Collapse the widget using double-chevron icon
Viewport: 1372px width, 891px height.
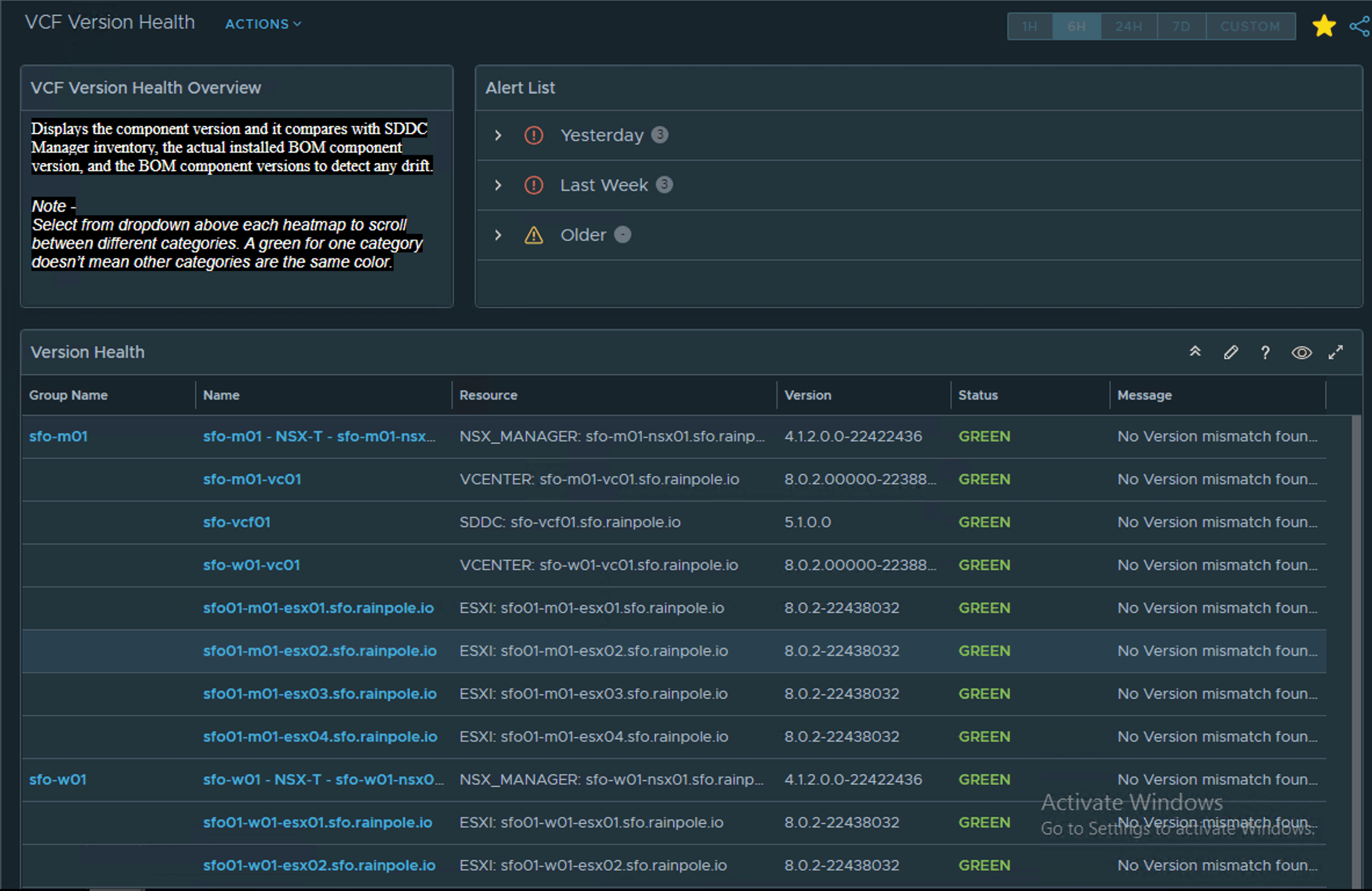pos(1195,351)
